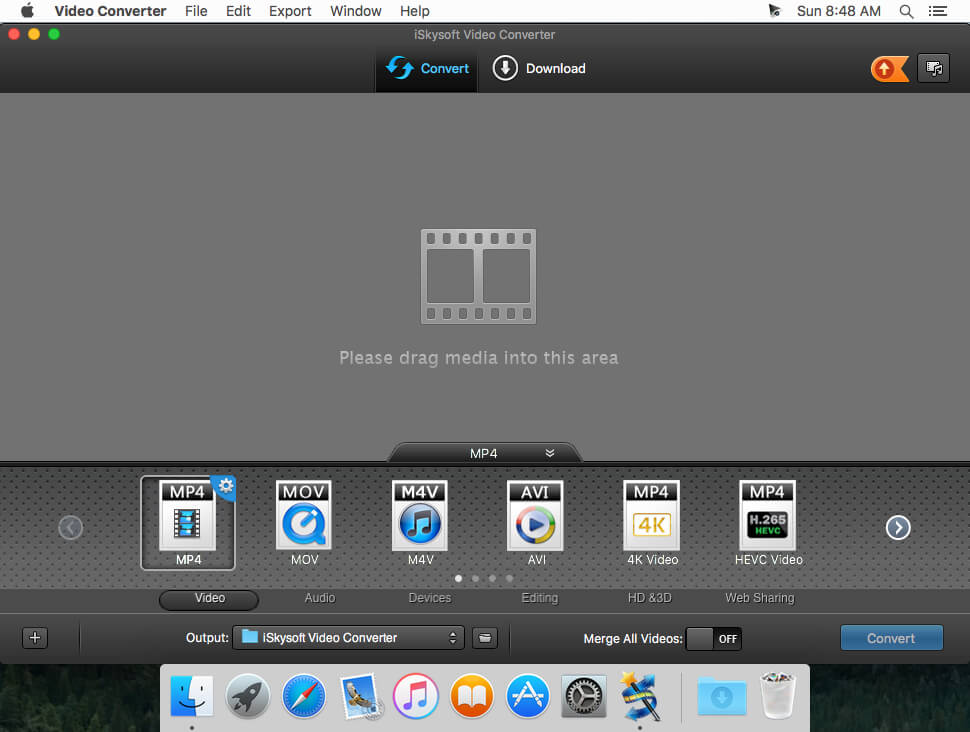Open MP4 preset settings gear

226,485
